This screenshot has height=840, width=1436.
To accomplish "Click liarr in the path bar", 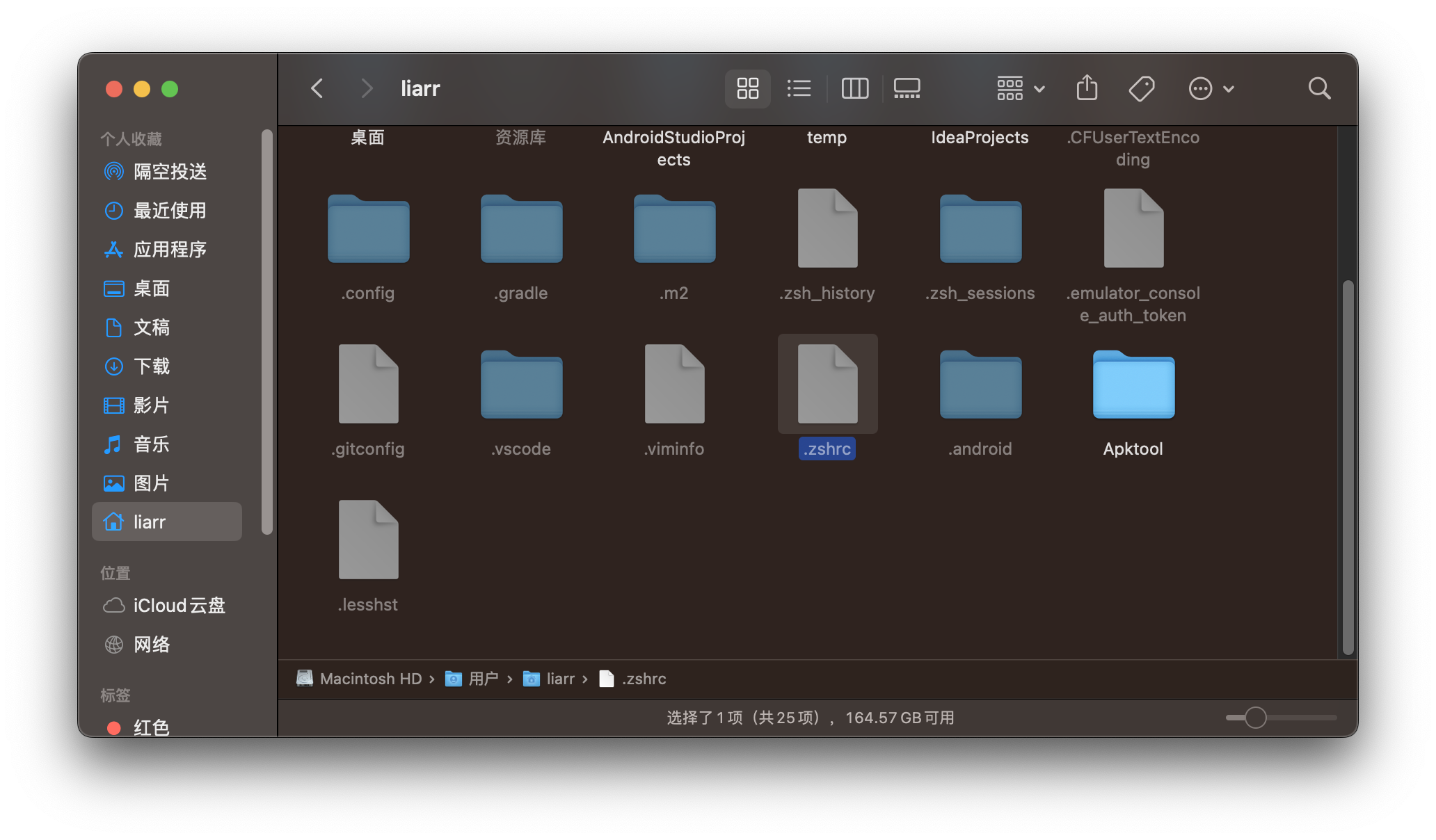I will pyautogui.click(x=548, y=679).
